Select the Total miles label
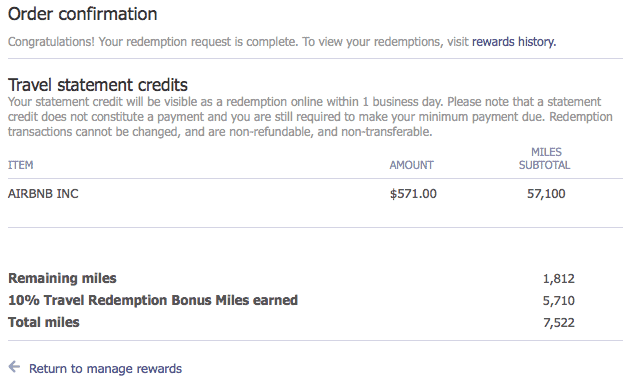The width and height of the screenshot is (629, 392). point(44,323)
